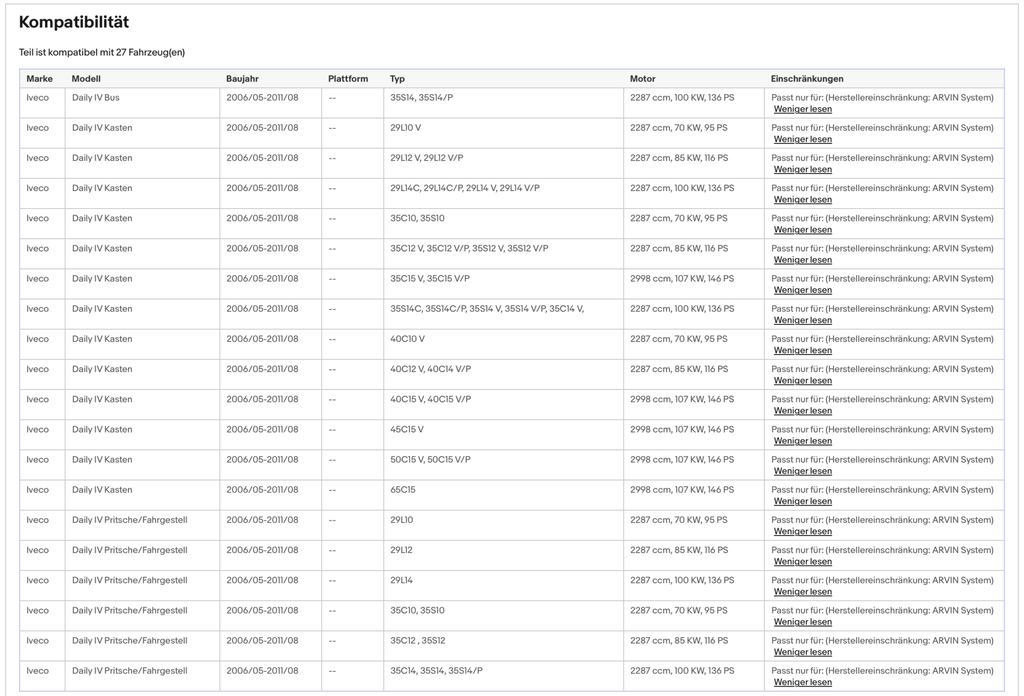Collapse restrictions via Weniger lesen, Daily IV Bus row
Viewport: 1024px width, 696px height.
803,109
